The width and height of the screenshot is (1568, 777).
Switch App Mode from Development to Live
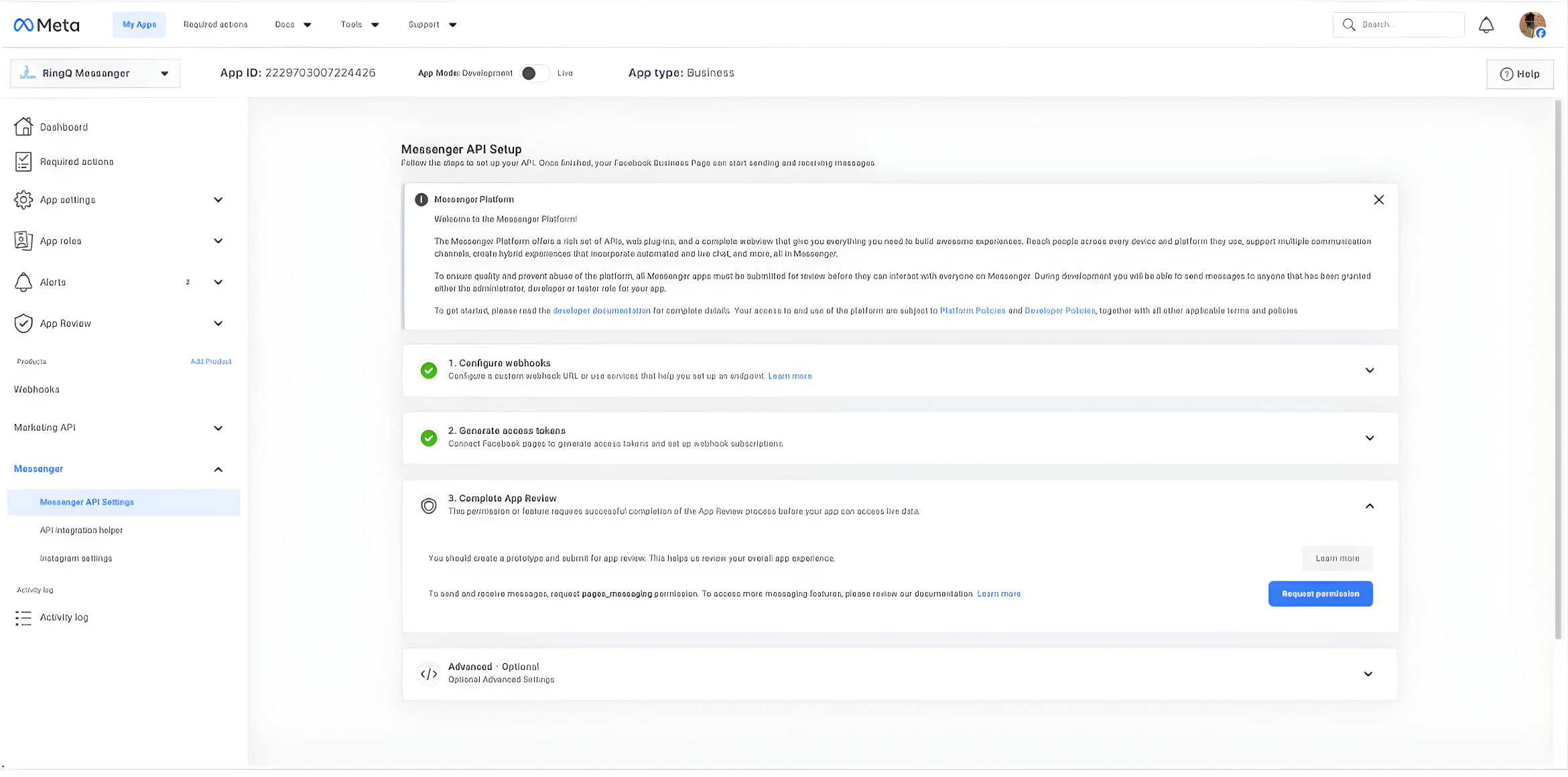tap(535, 73)
